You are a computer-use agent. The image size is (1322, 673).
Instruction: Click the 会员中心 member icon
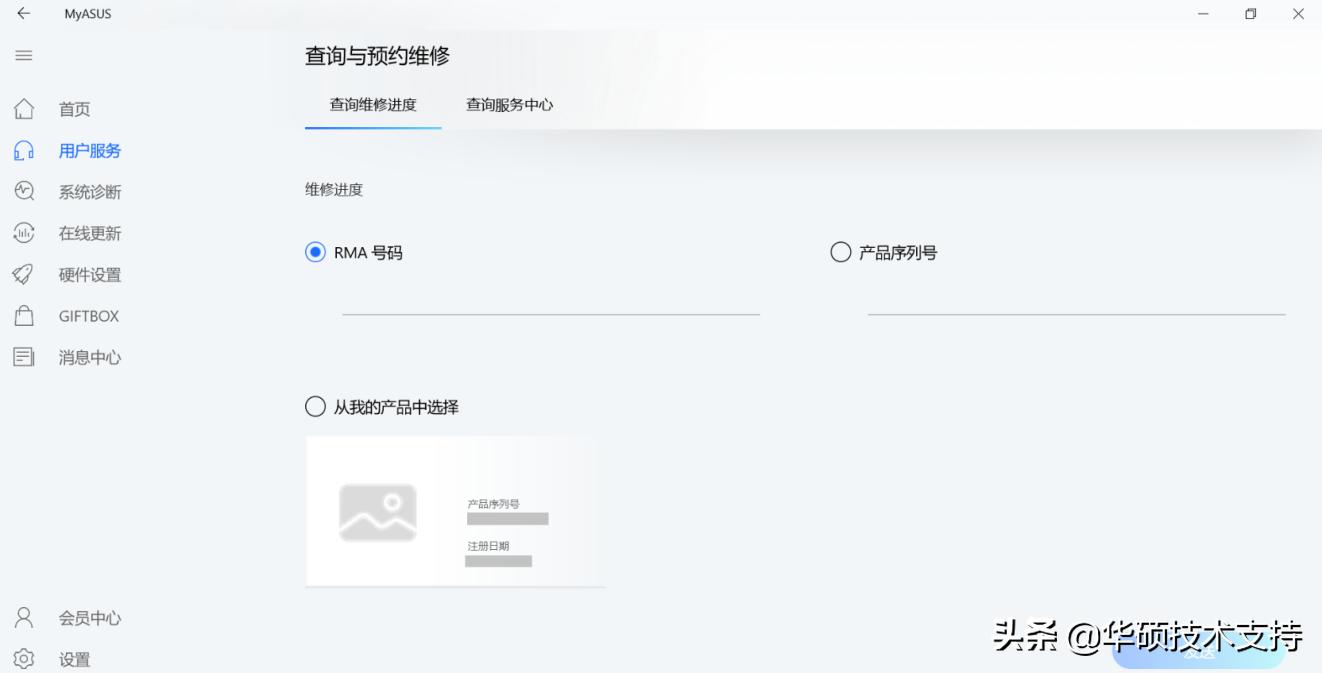[x=24, y=617]
